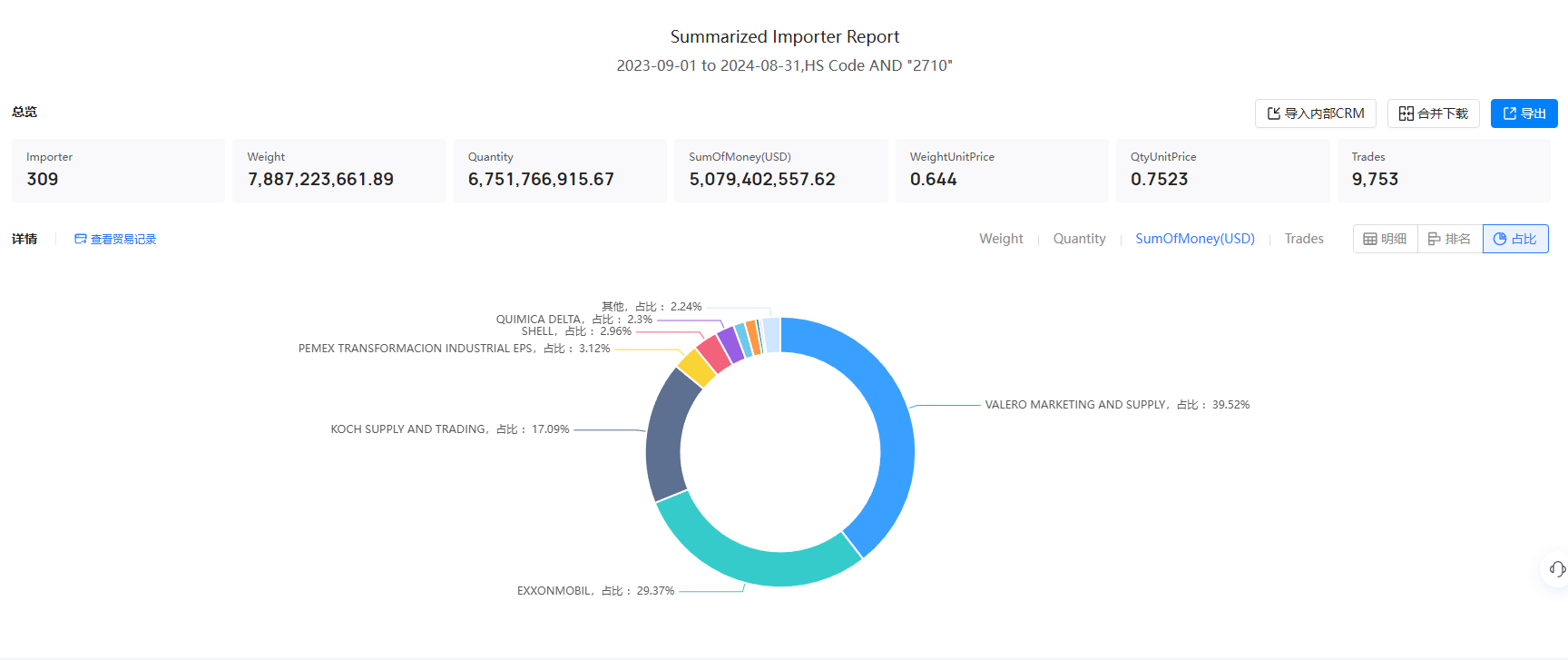The width and height of the screenshot is (1568, 660).
Task: Switch to the Quantity metric tab
Action: tap(1079, 239)
